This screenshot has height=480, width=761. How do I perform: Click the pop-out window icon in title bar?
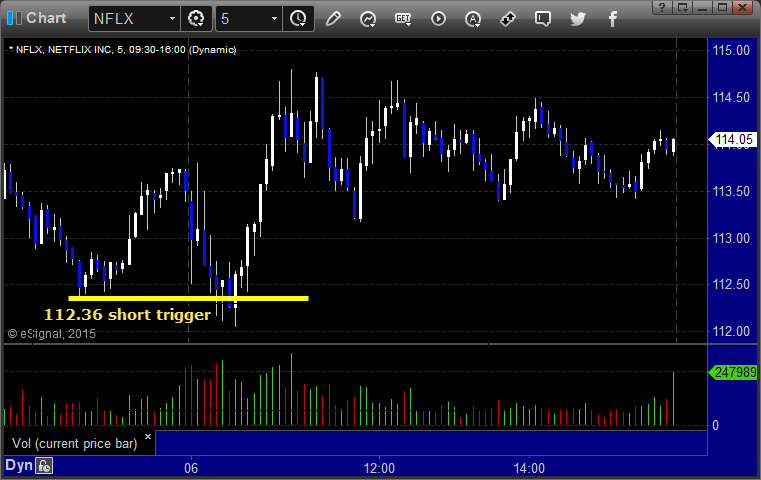coord(682,7)
